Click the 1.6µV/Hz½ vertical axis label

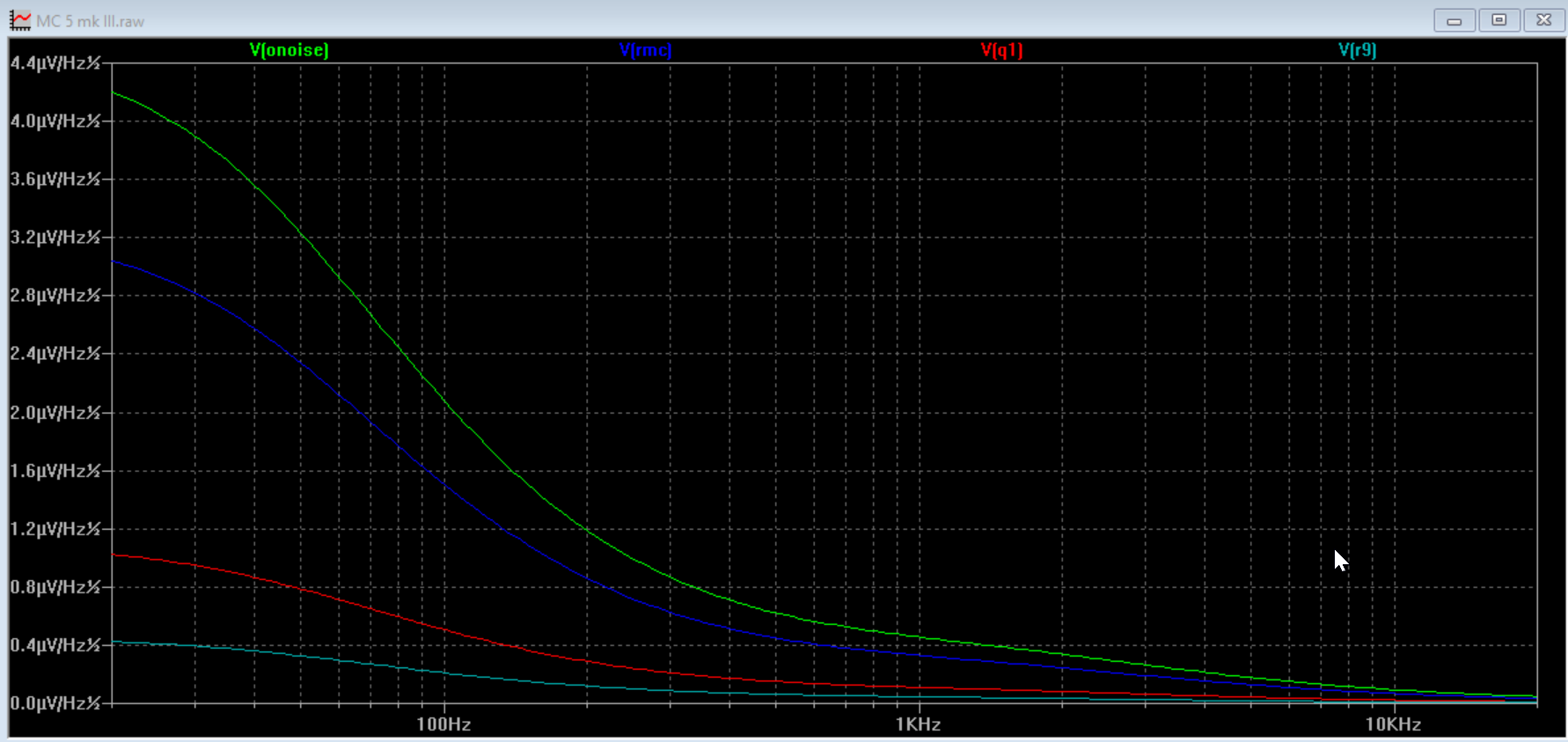coord(55,471)
